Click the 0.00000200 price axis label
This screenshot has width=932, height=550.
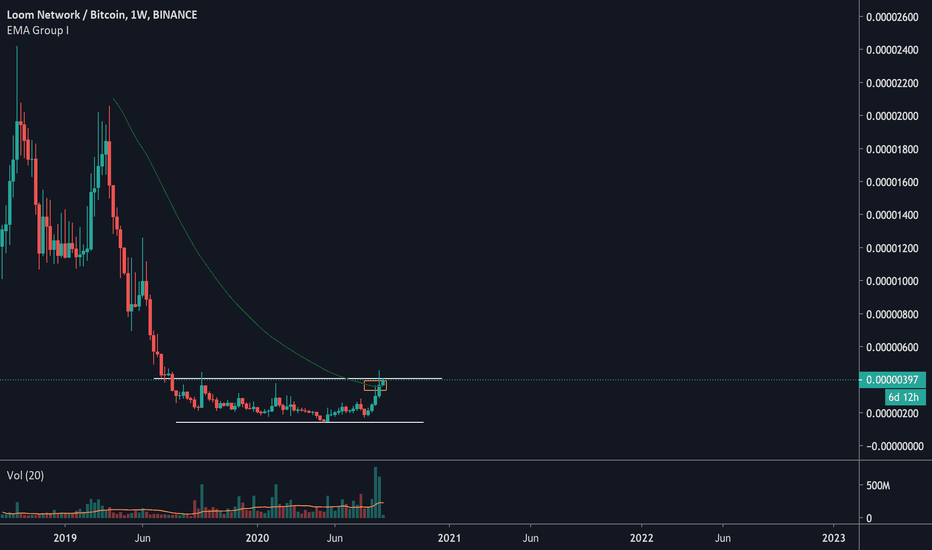(x=892, y=413)
